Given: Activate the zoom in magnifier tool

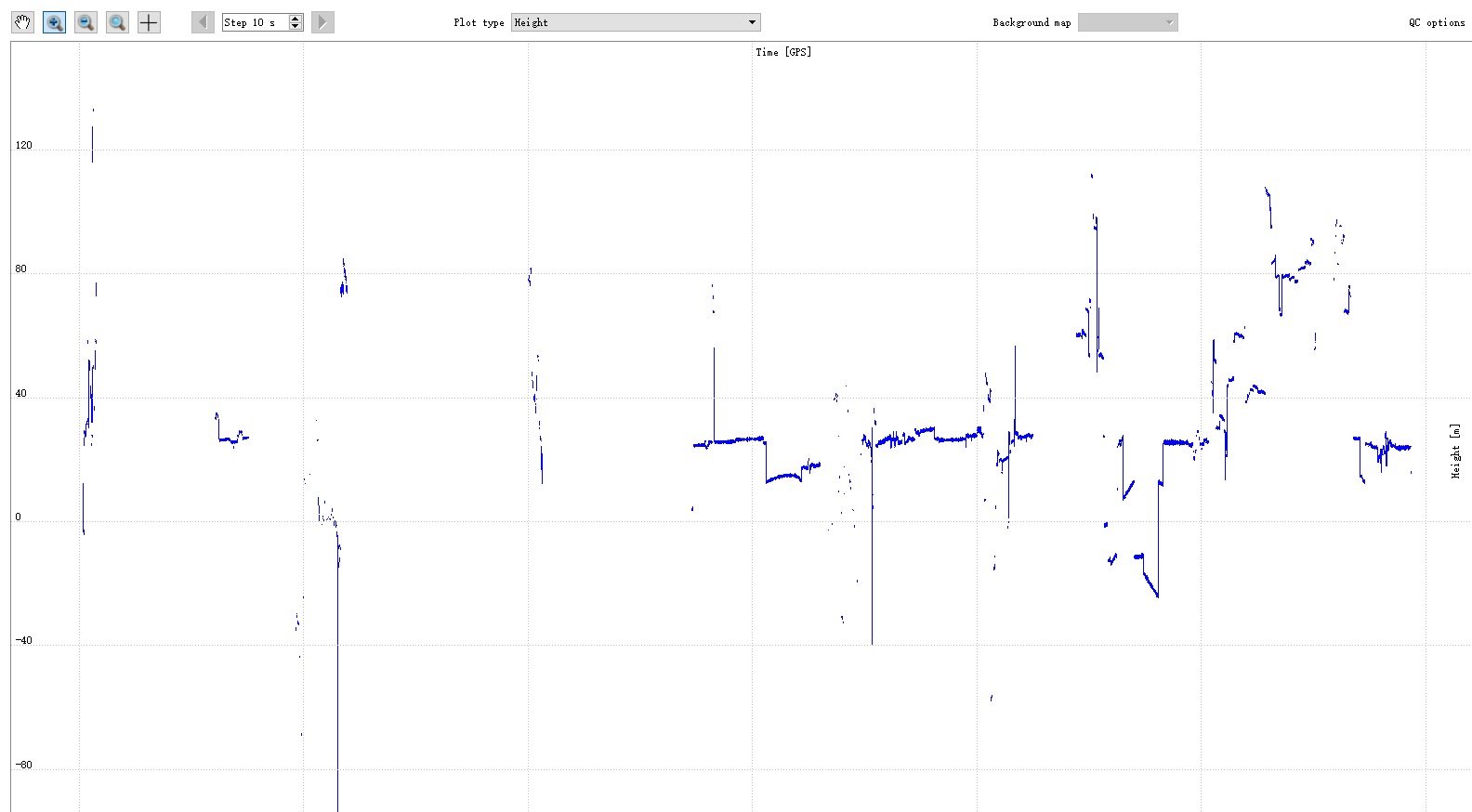Looking at the screenshot, I should pyautogui.click(x=55, y=22).
